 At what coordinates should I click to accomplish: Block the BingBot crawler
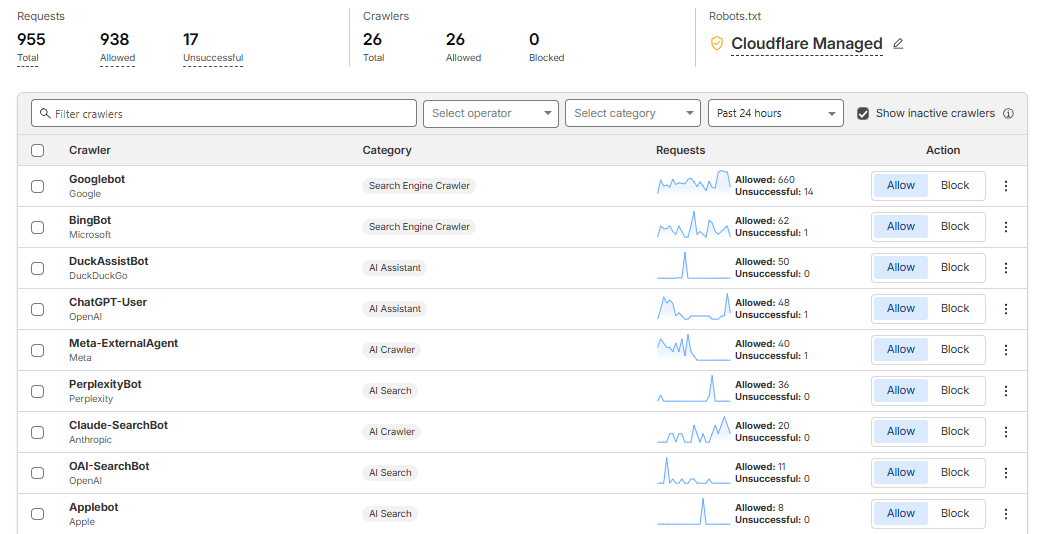(955, 227)
